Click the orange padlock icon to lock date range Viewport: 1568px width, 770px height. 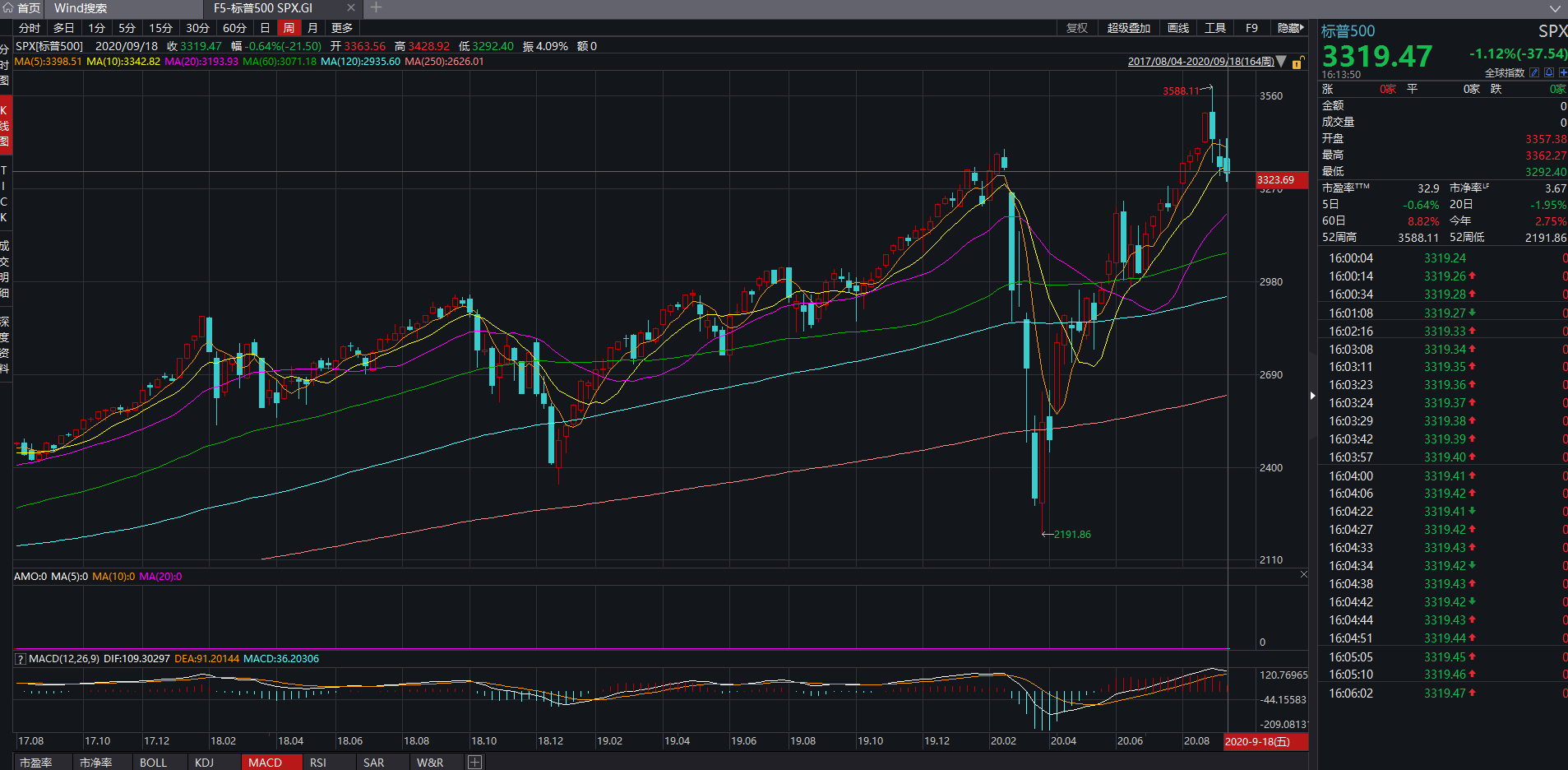pos(1297,63)
